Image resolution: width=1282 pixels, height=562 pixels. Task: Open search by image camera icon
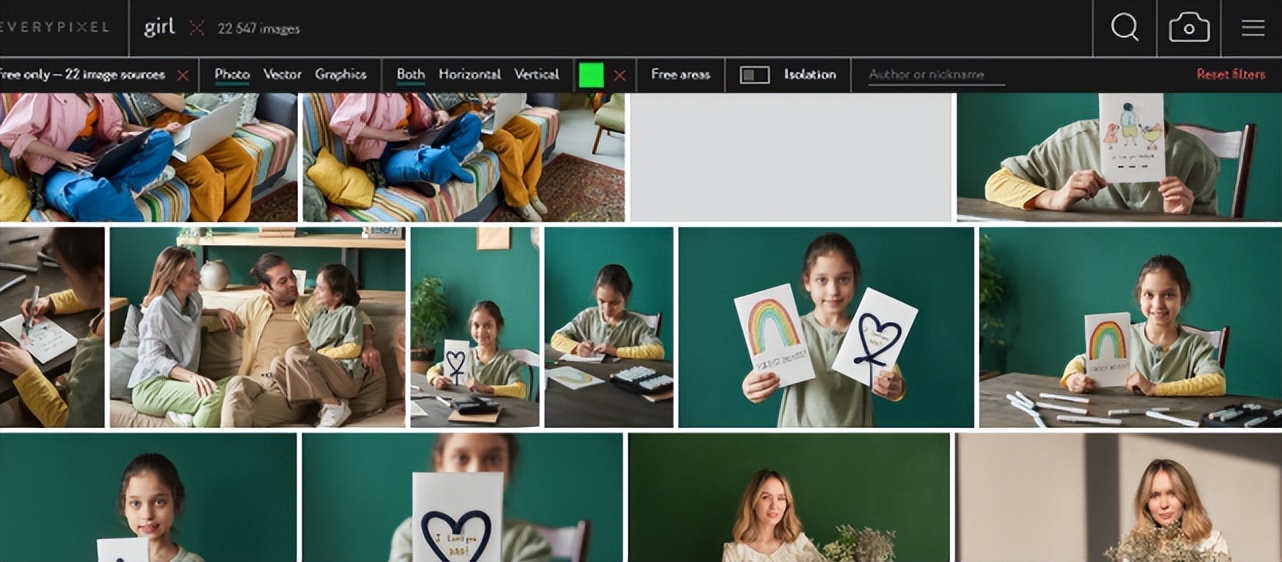[x=1189, y=28]
